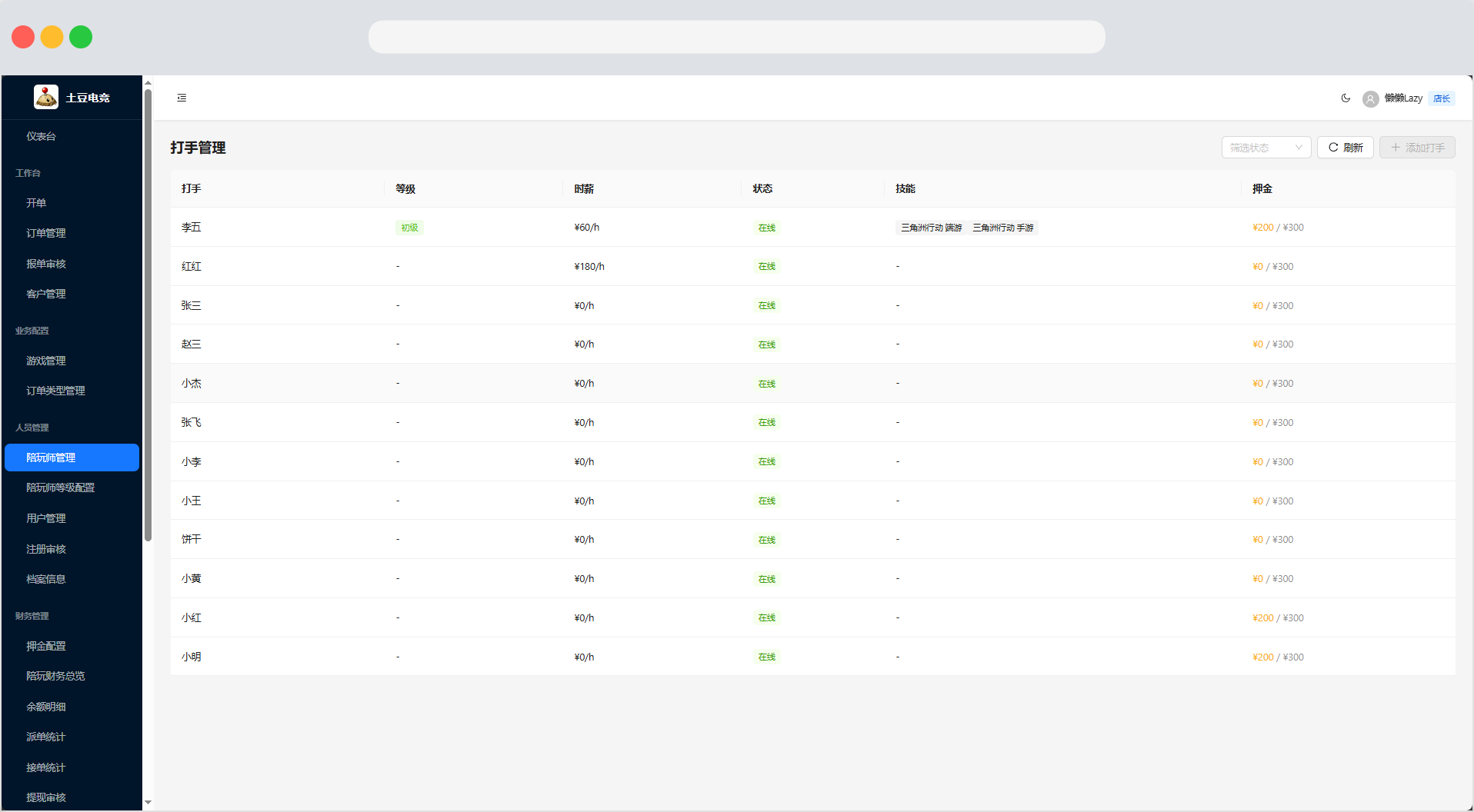Click the 打手管理 page title
The image size is (1474, 812).
pos(198,148)
